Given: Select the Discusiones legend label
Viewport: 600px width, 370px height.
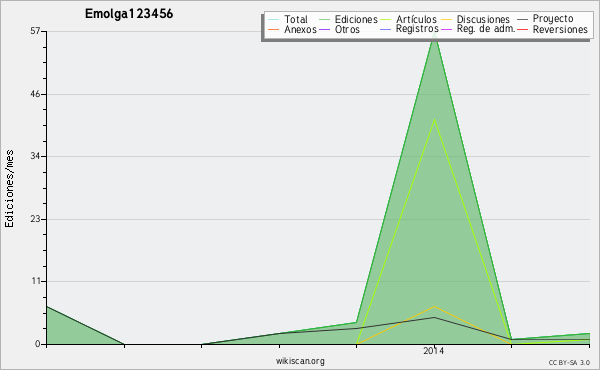Looking at the screenshot, I should pyautogui.click(x=483, y=19).
